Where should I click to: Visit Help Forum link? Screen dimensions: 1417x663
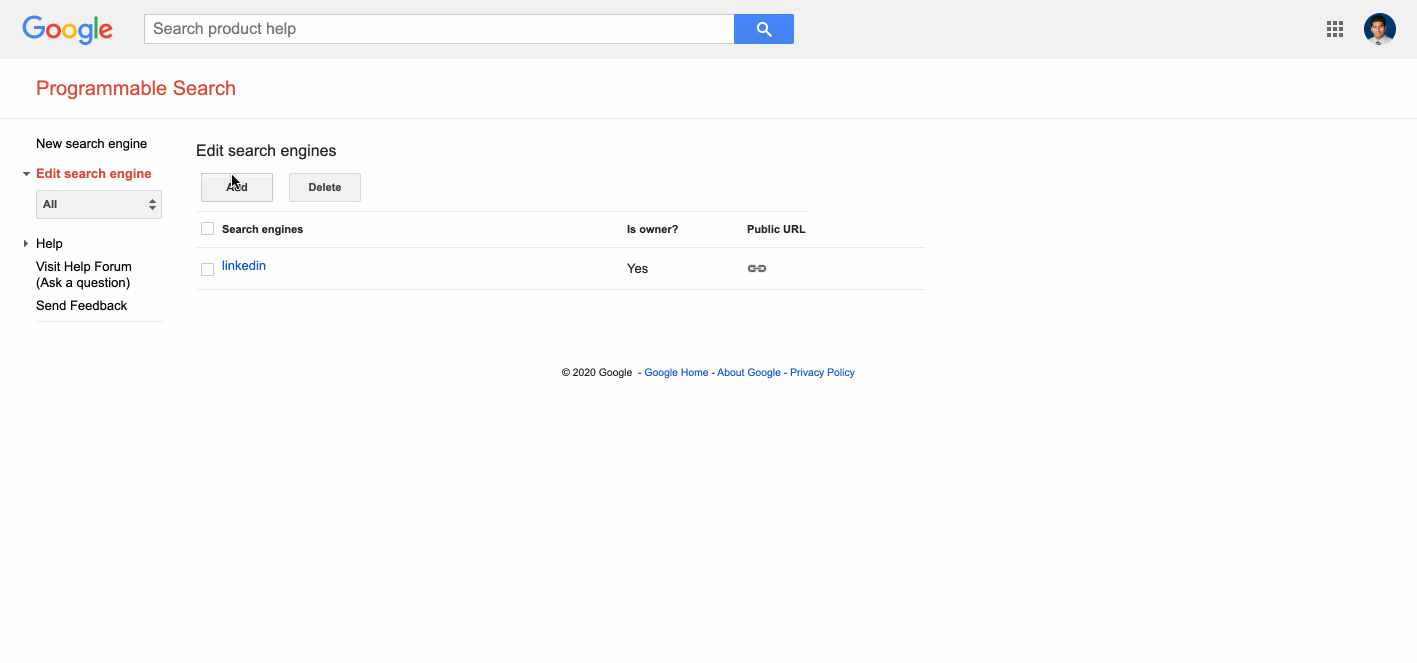tap(84, 275)
